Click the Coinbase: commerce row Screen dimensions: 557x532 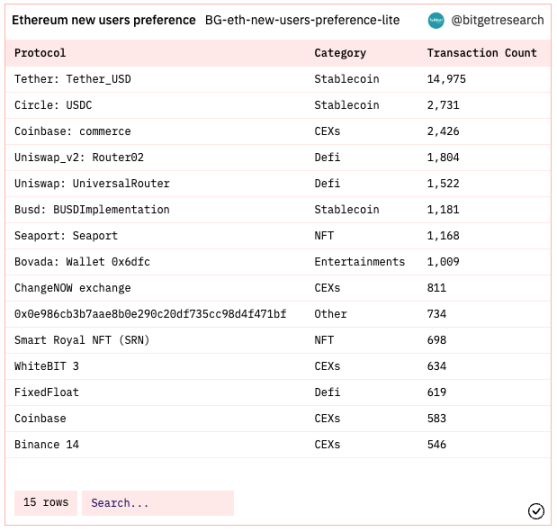pyautogui.click(x=278, y=131)
